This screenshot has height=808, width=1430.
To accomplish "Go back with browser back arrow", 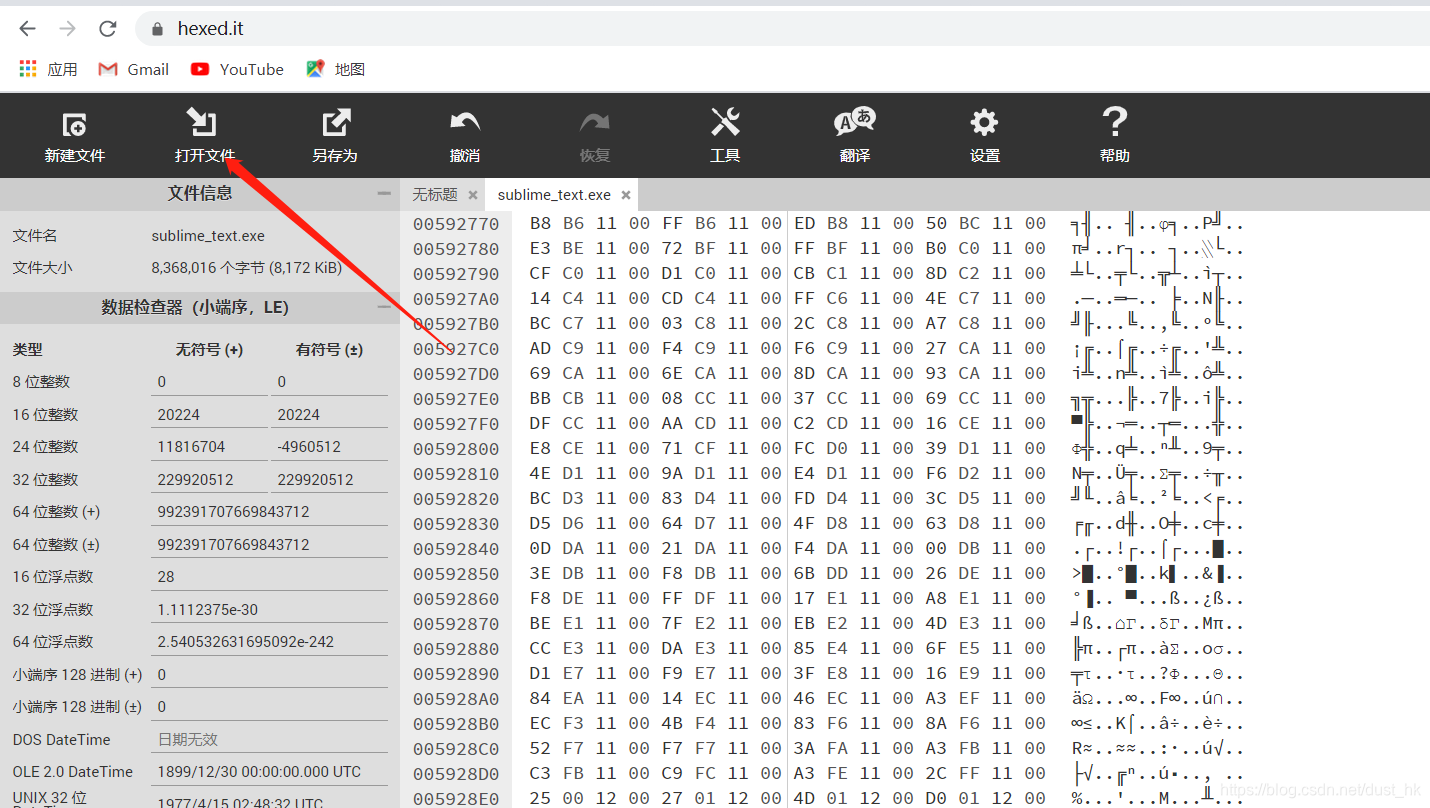I will pyautogui.click(x=27, y=29).
